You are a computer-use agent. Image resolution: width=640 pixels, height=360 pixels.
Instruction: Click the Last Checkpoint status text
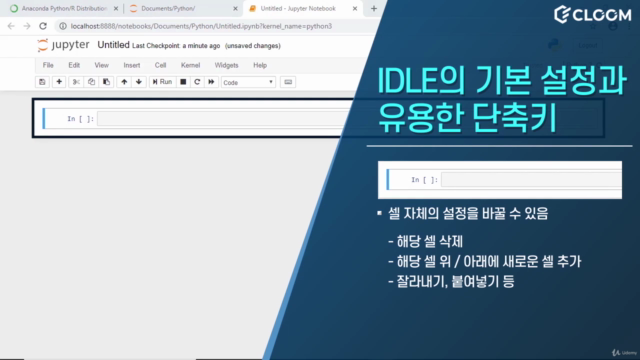point(176,46)
